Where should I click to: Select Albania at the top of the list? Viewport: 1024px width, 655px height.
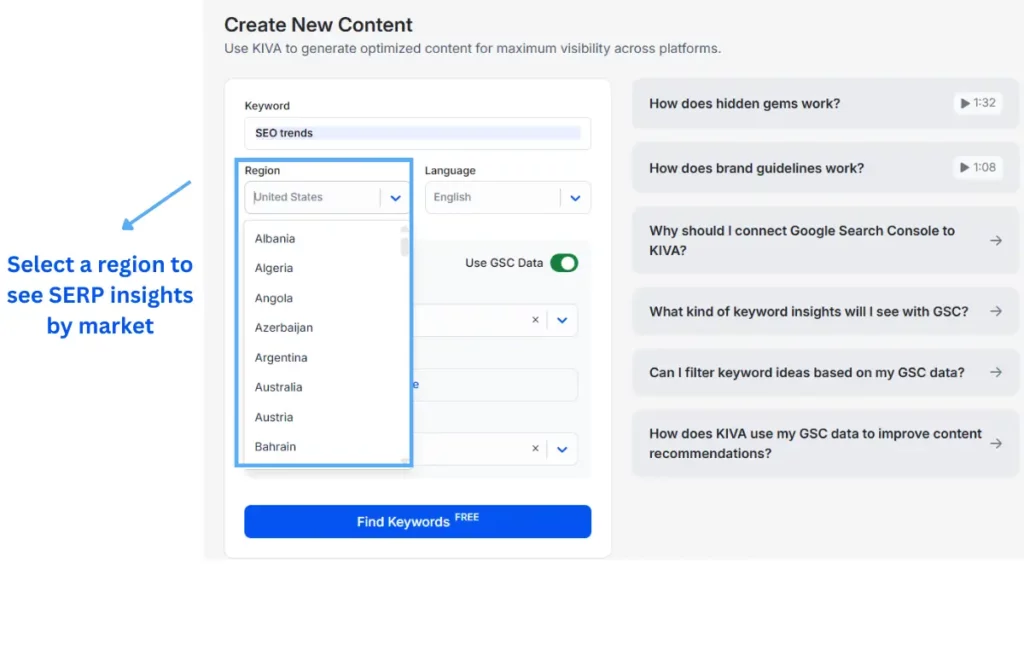[274, 238]
